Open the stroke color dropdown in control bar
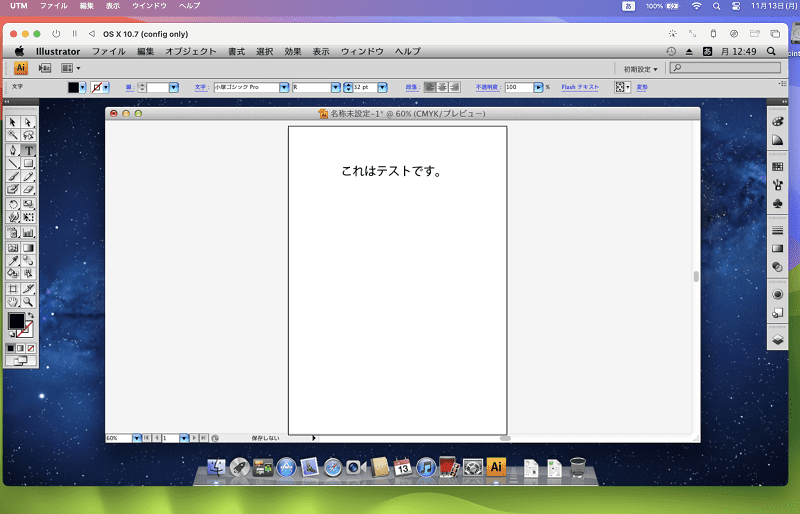The image size is (800, 514). click(106, 87)
